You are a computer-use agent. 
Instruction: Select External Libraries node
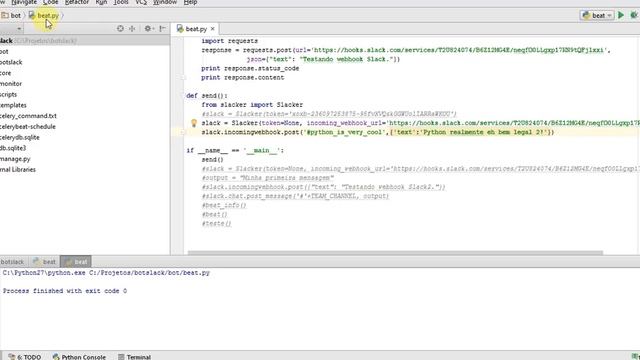(18, 169)
